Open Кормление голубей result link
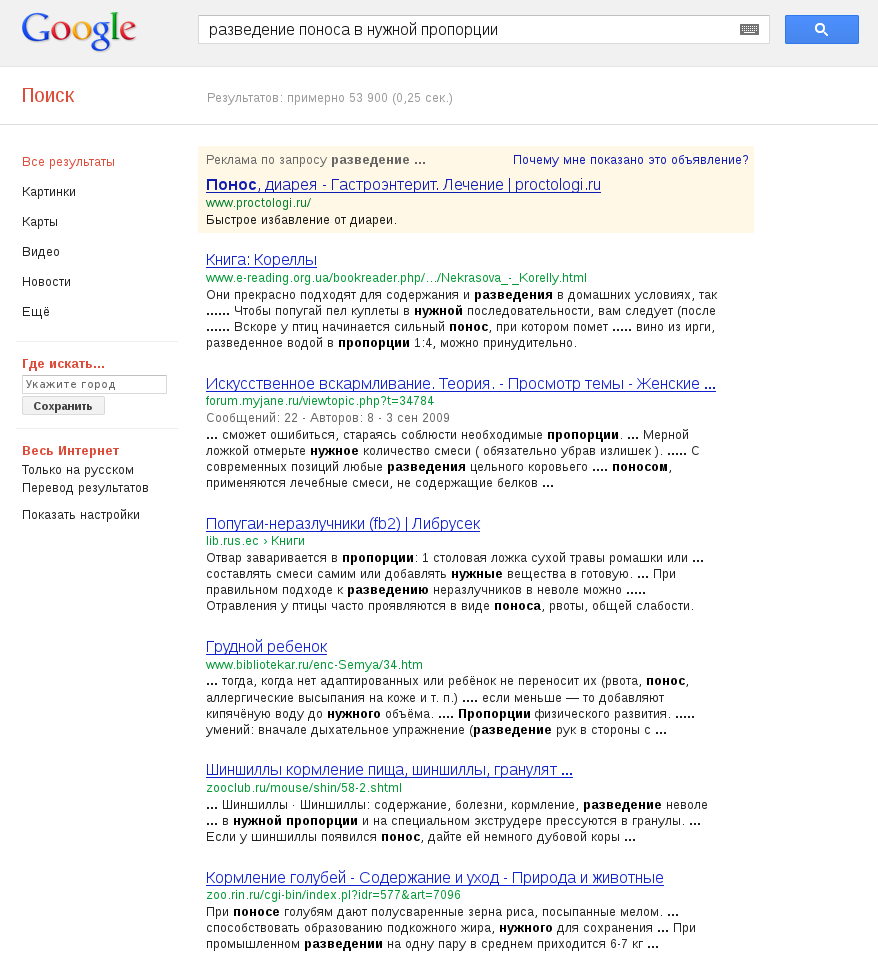 coord(434,878)
